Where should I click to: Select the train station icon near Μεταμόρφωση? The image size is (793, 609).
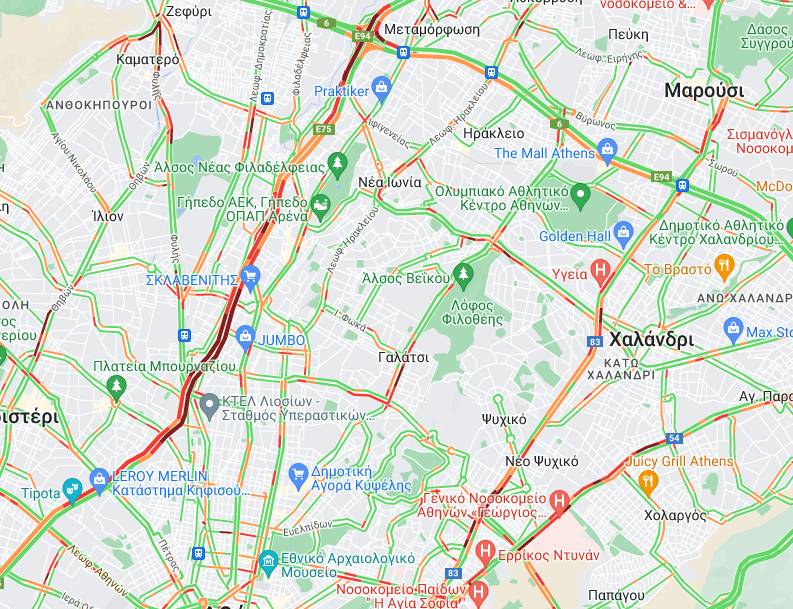point(403,53)
